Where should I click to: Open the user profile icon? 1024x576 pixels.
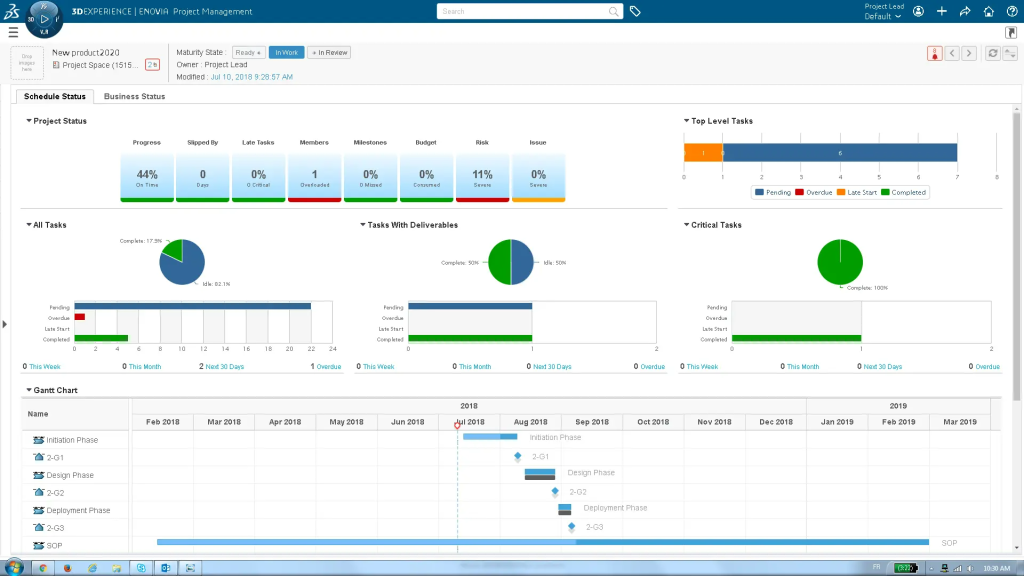(918, 11)
